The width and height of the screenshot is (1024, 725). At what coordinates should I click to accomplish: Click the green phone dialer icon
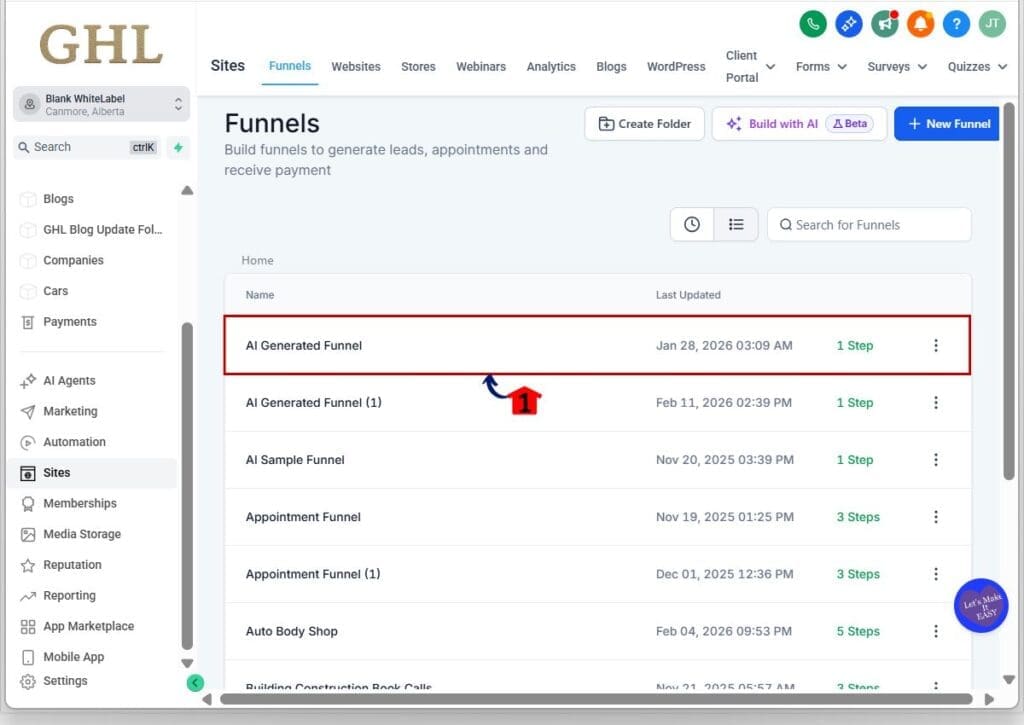point(813,23)
